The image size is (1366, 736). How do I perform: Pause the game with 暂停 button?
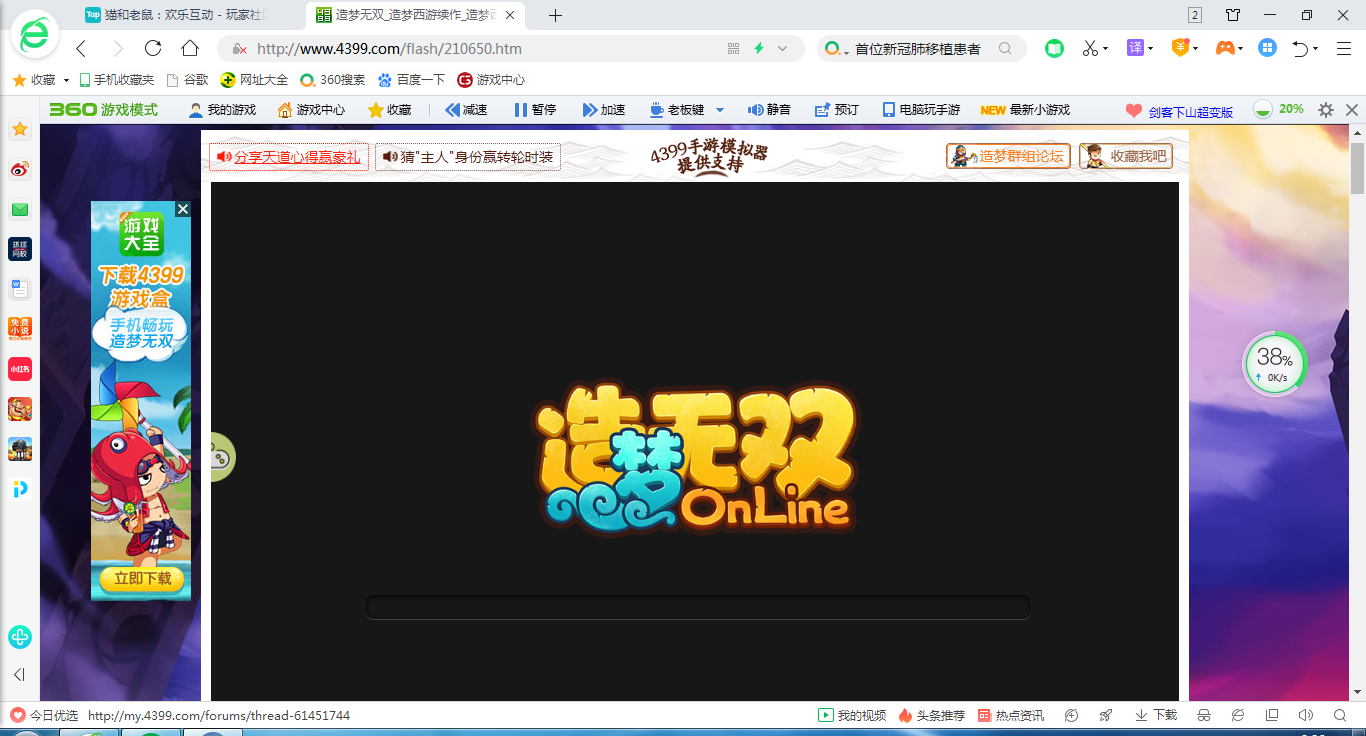click(x=534, y=110)
